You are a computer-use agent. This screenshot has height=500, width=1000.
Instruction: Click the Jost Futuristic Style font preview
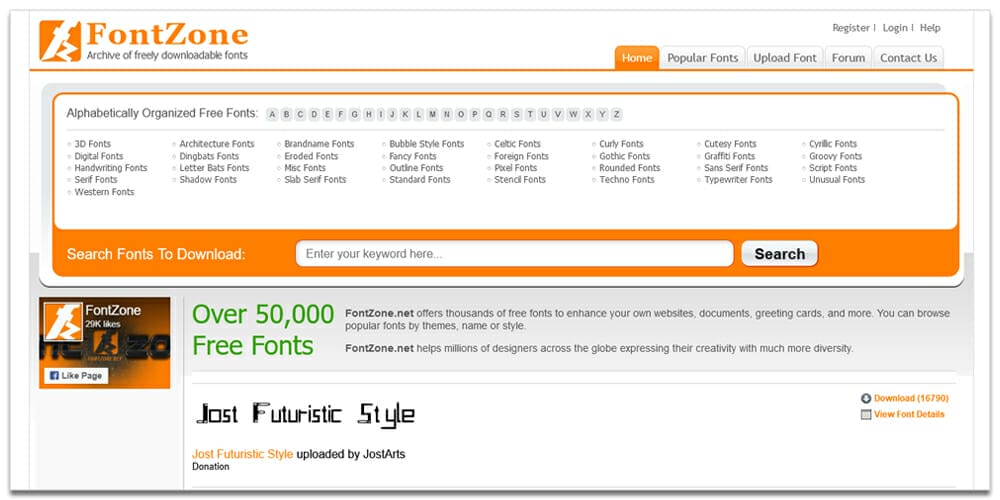305,415
